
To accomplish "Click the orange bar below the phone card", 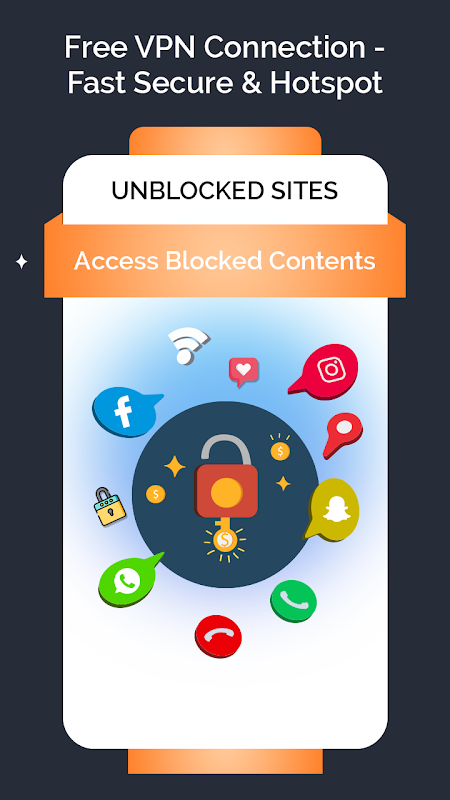I will 225,761.
